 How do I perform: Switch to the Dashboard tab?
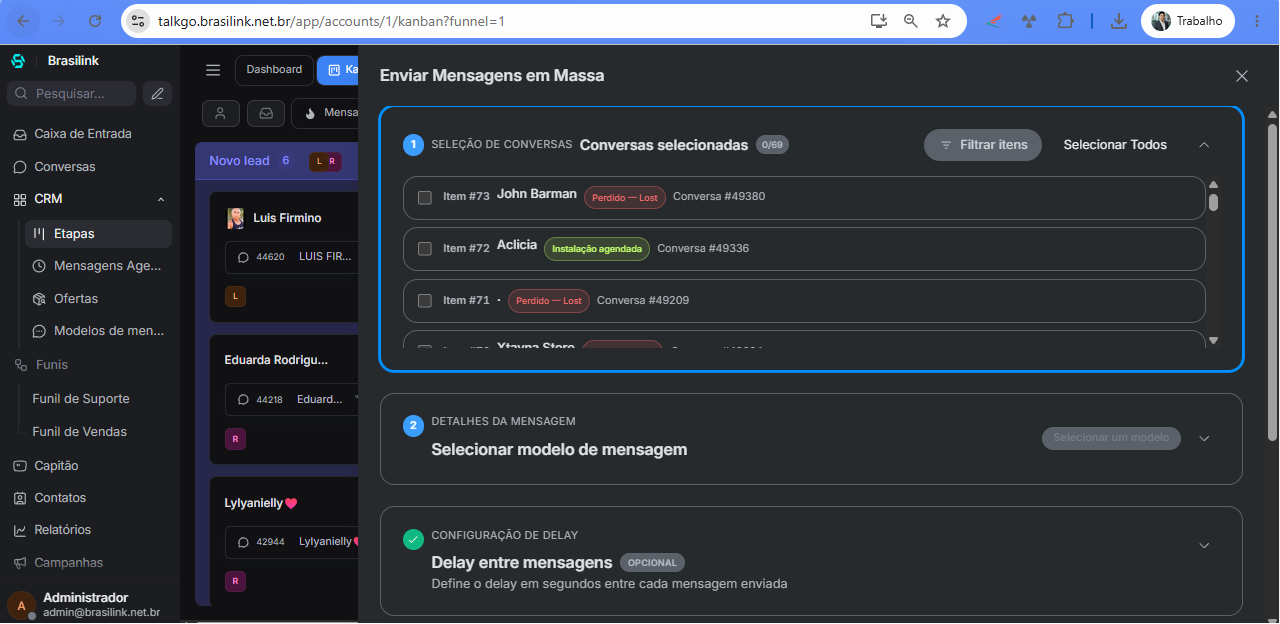274,70
